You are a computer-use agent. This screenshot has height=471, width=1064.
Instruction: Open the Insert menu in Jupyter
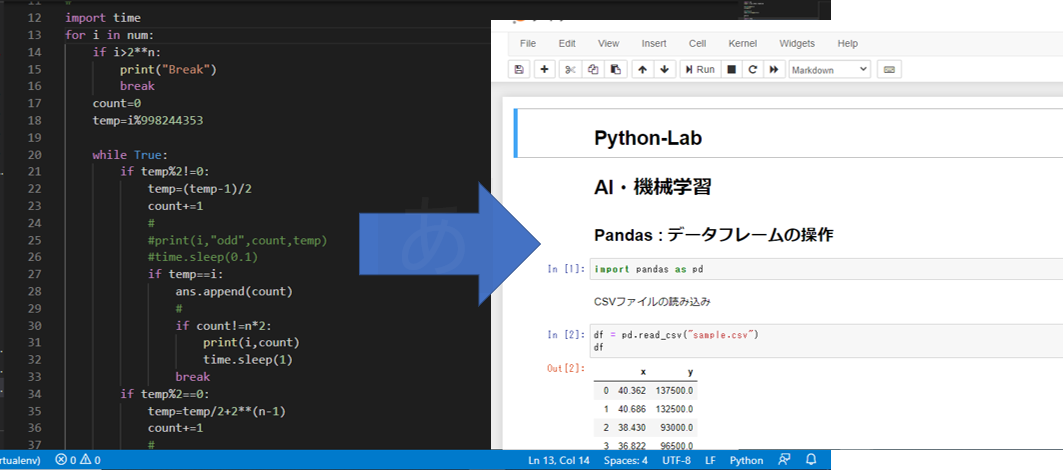(x=654, y=43)
